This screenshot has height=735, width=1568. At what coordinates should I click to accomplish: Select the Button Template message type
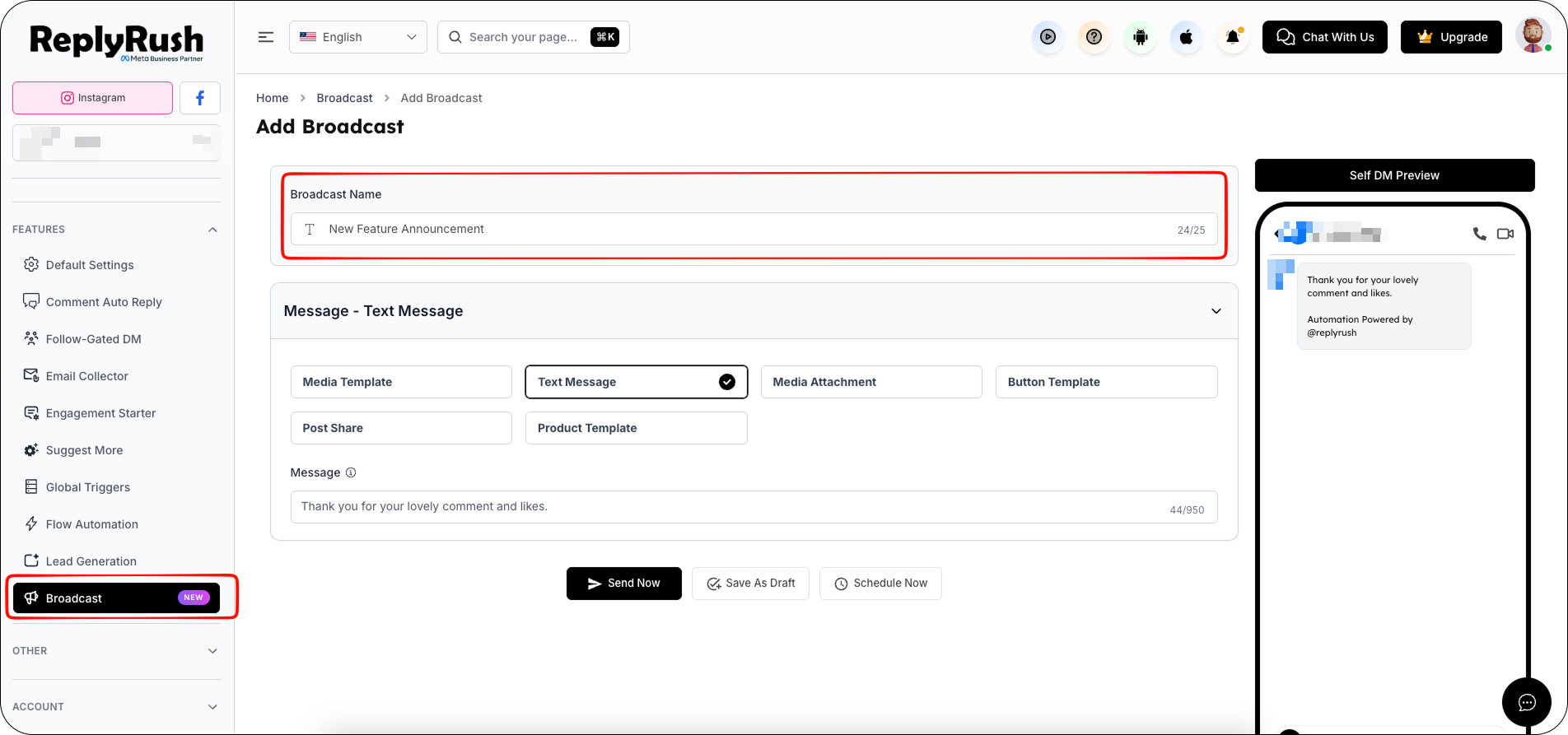tap(1107, 382)
